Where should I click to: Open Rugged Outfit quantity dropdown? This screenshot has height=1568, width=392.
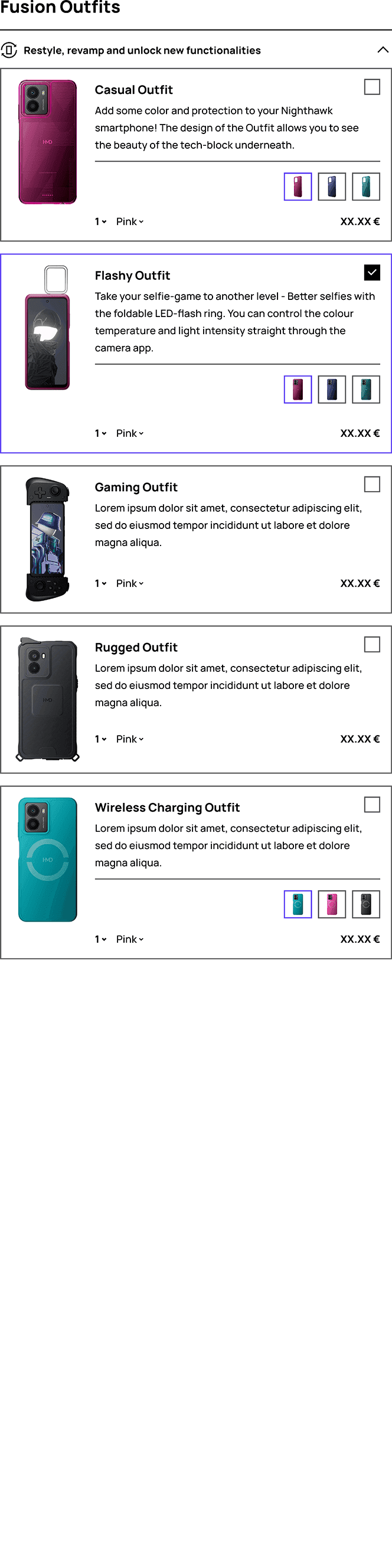[100, 739]
